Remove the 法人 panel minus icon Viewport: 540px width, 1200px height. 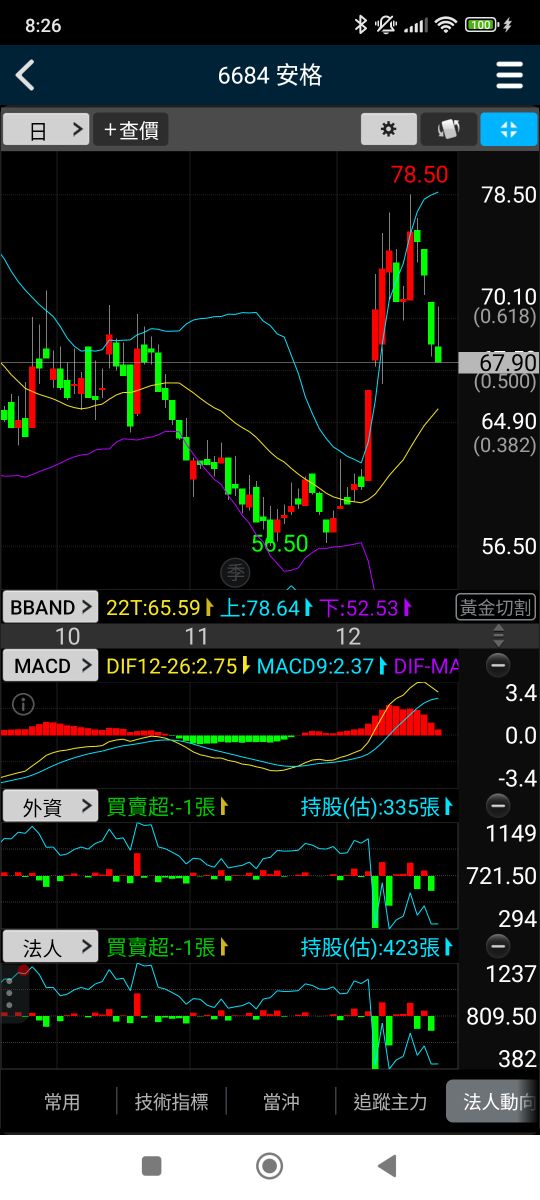pyautogui.click(x=497, y=946)
